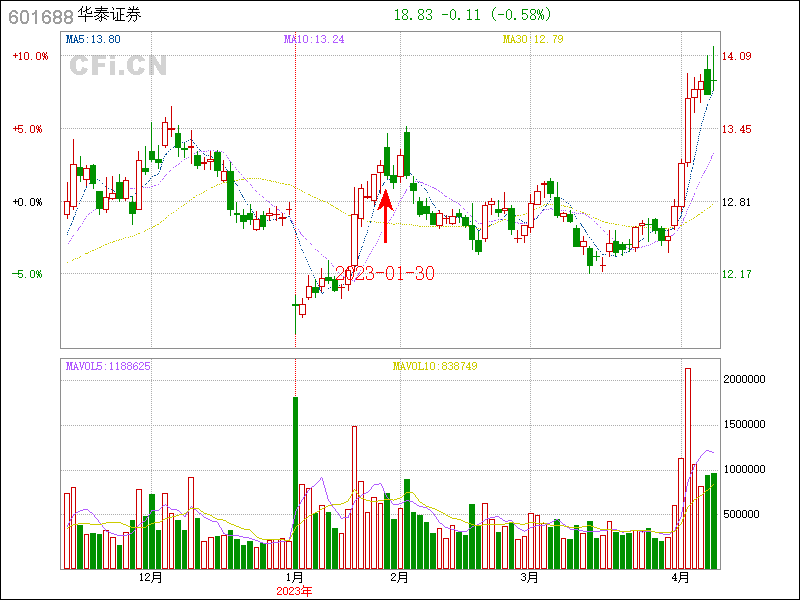Click the CFi.CN watermark logo
800x600 pixels.
118,65
